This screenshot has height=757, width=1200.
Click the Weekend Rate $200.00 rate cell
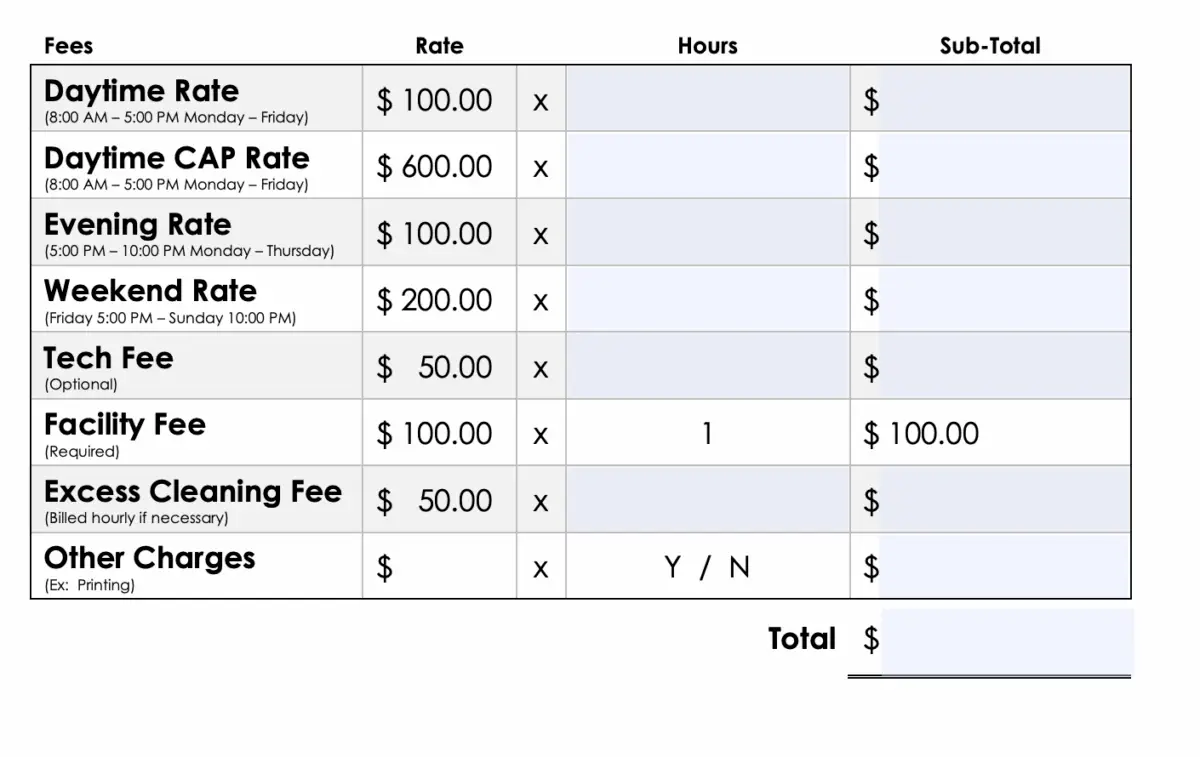click(435, 299)
